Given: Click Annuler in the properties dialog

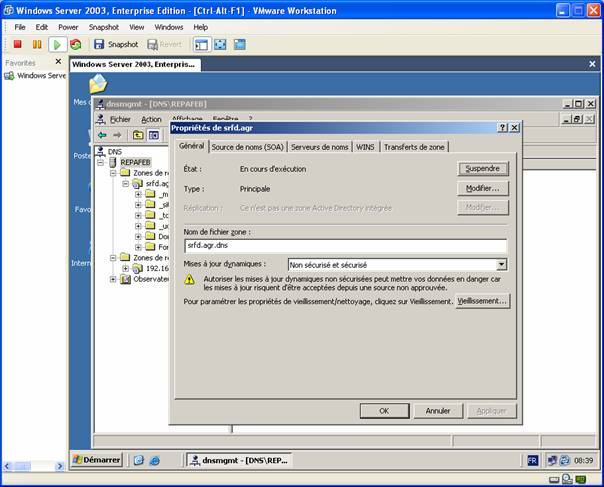Looking at the screenshot, I should (438, 411).
